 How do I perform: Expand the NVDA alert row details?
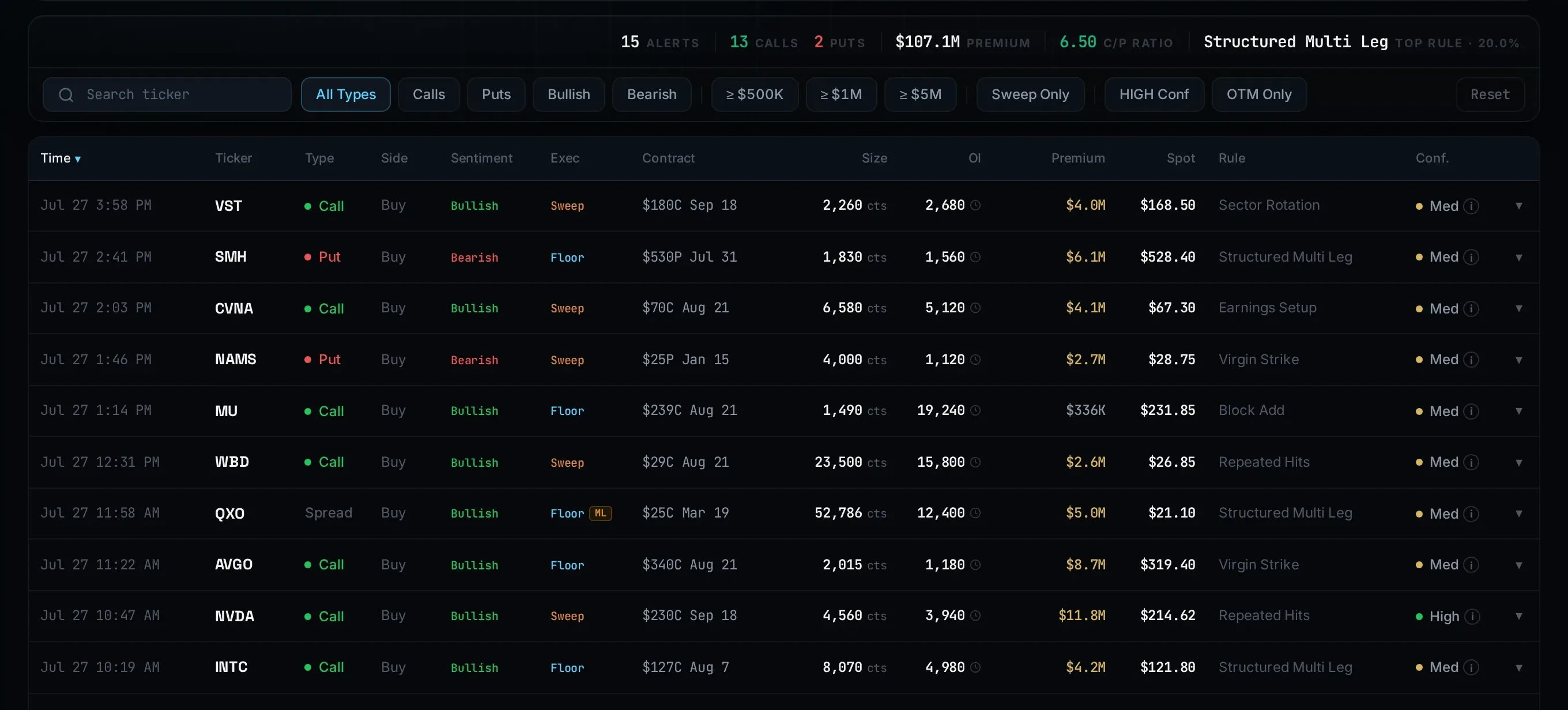coord(1518,616)
